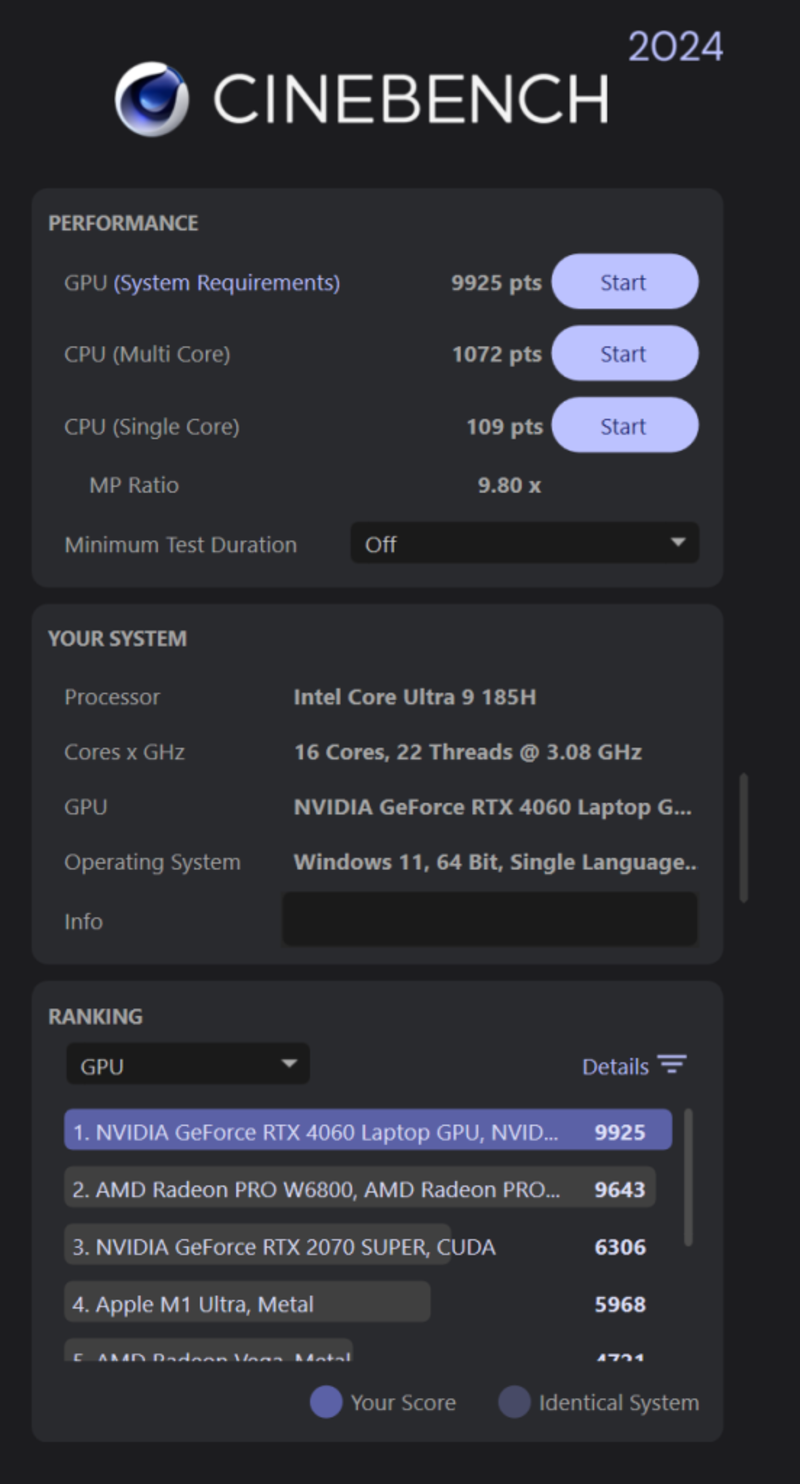800x1484 pixels.
Task: Click the Your Score legend dot
Action: coord(326,1402)
